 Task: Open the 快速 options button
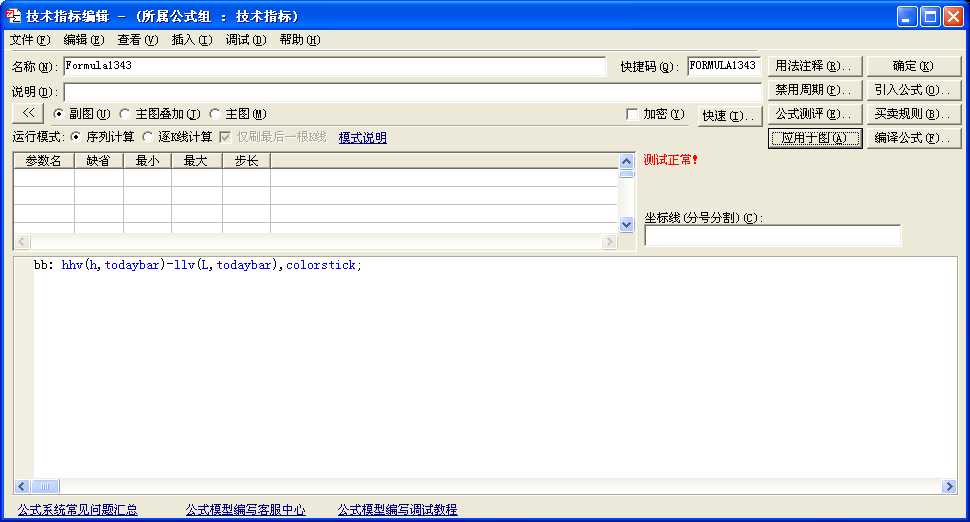pos(729,116)
